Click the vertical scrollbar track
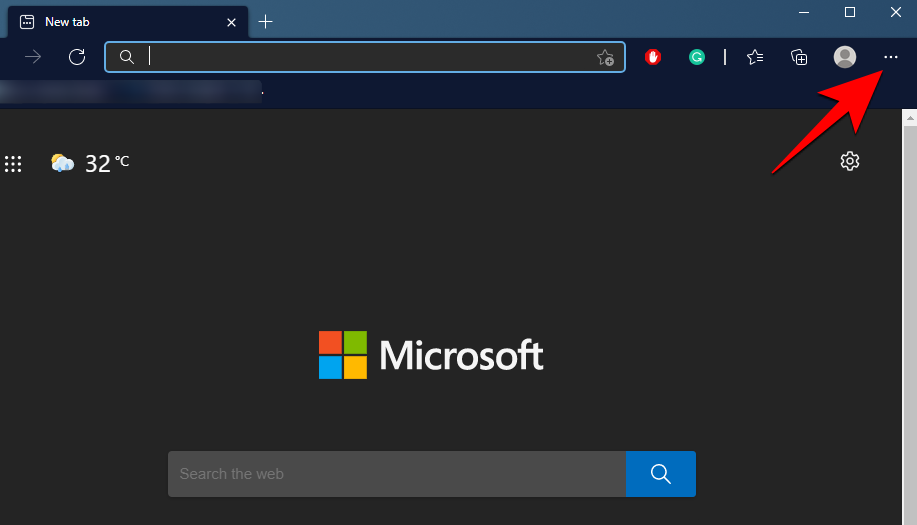 pyautogui.click(x=910, y=325)
